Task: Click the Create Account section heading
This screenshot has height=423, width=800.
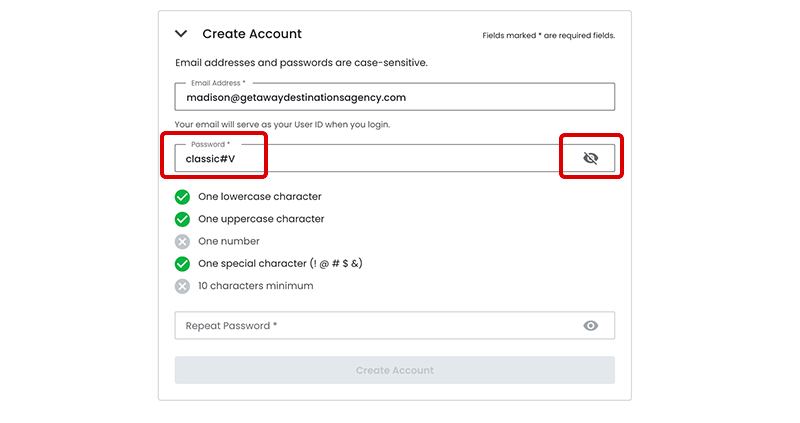Action: (252, 34)
